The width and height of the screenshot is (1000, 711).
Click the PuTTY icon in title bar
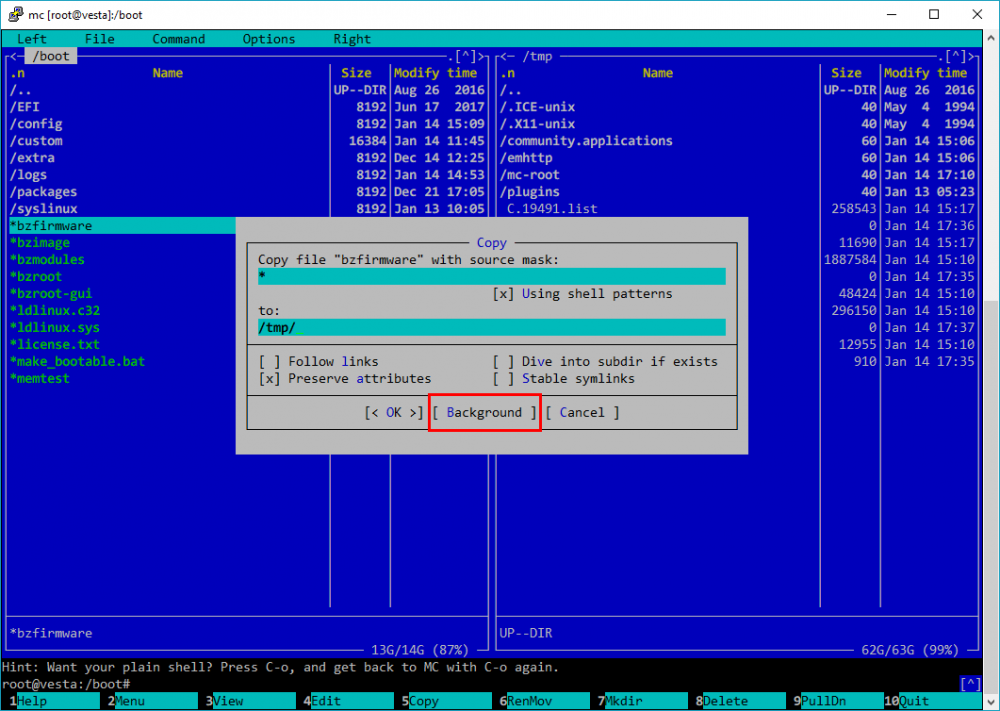click(15, 14)
